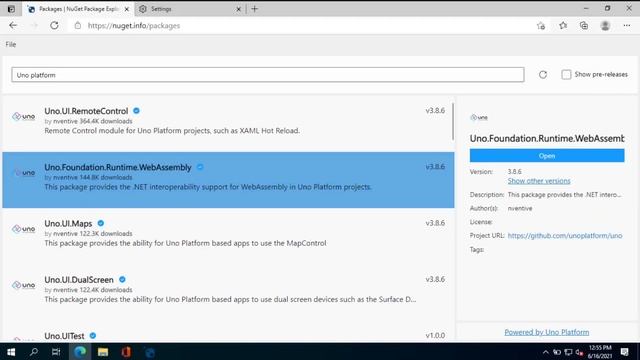This screenshot has height=360, width=640.
Task: Select the Uno.UI.Maps package
Action: (228, 236)
